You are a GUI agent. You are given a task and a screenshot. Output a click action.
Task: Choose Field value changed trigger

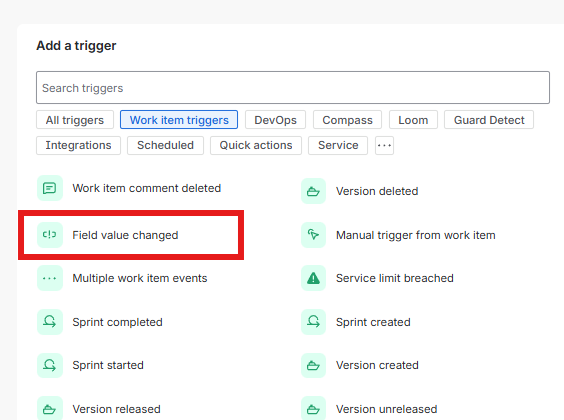(x=108, y=235)
